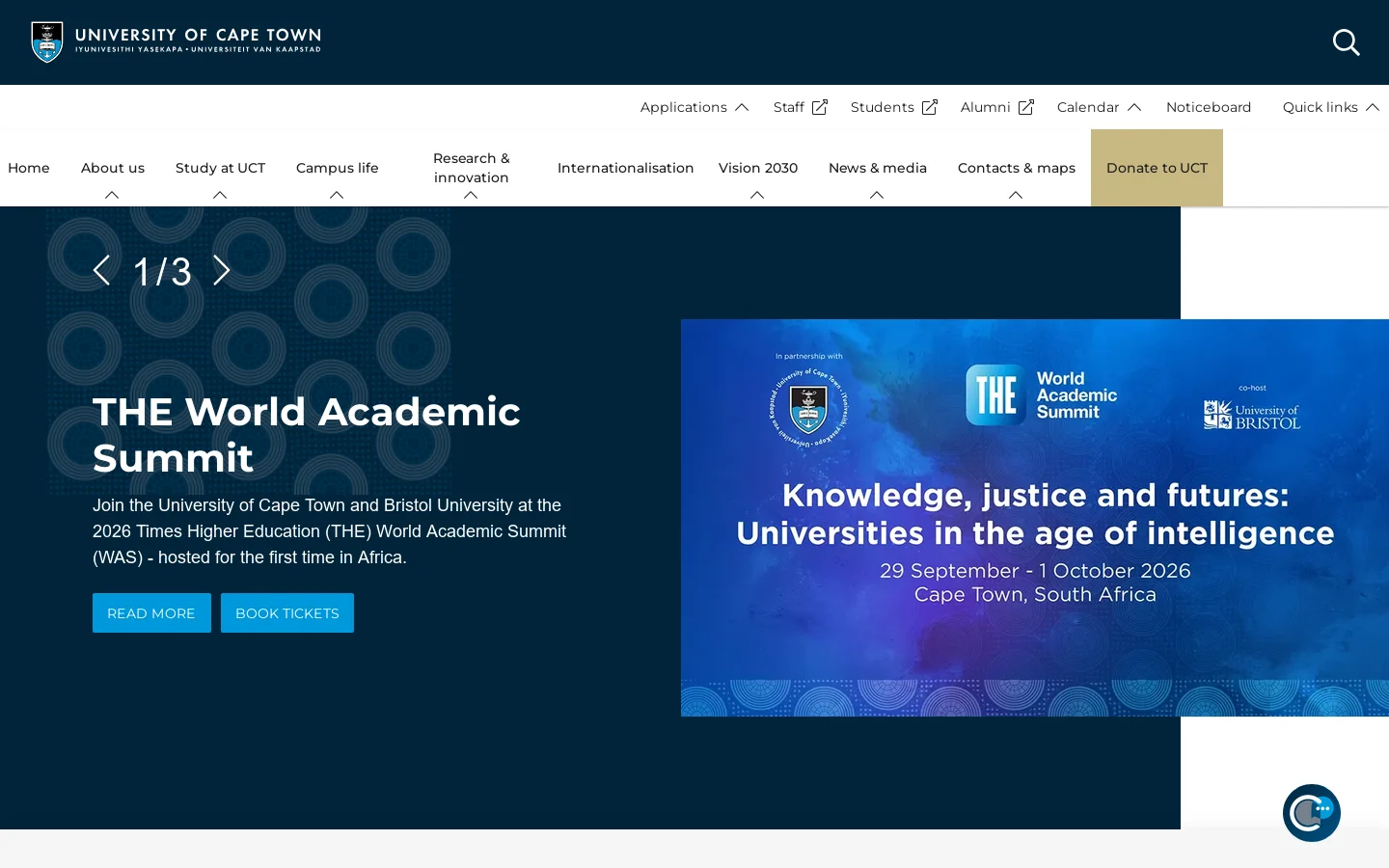1389x868 pixels.
Task: Open the Calendar link text
Action: pyautogui.click(x=1088, y=107)
